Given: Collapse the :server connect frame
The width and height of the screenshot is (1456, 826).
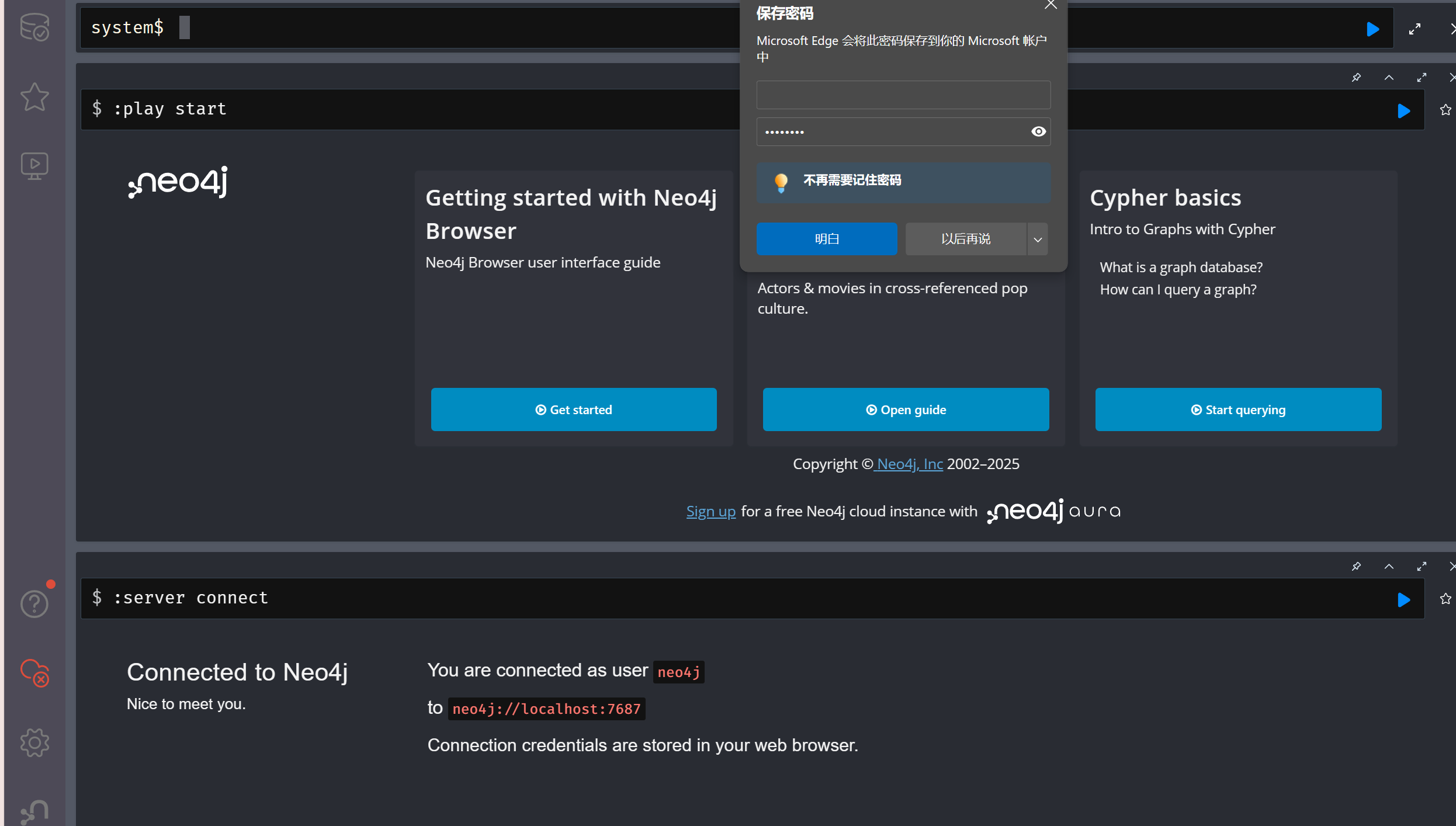Looking at the screenshot, I should click(x=1389, y=566).
